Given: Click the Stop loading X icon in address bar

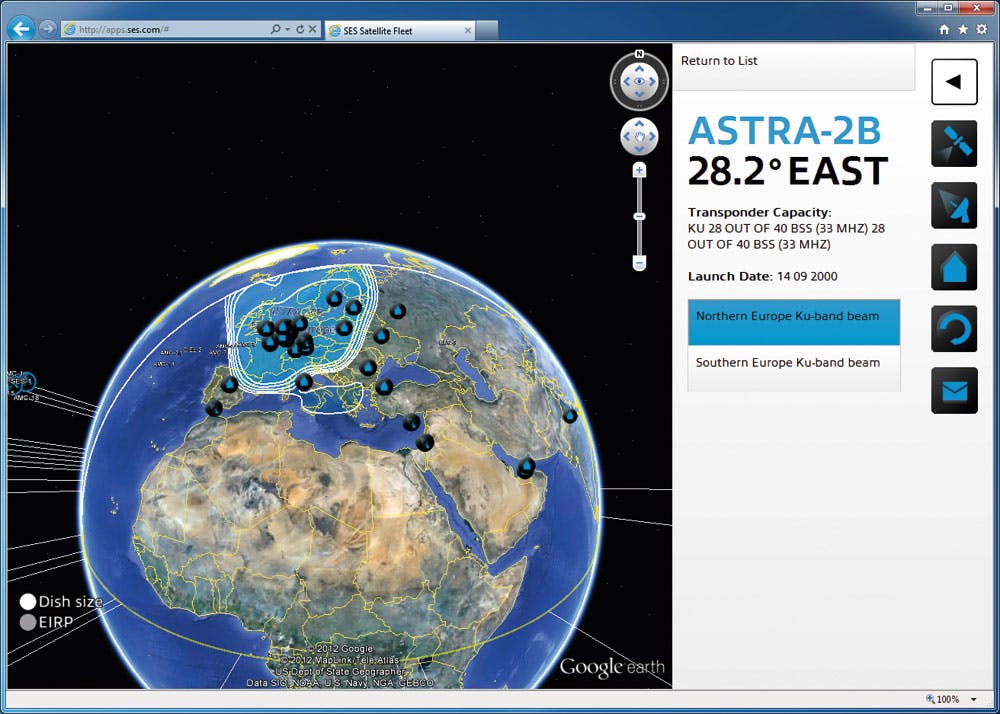Looking at the screenshot, I should (x=312, y=29).
